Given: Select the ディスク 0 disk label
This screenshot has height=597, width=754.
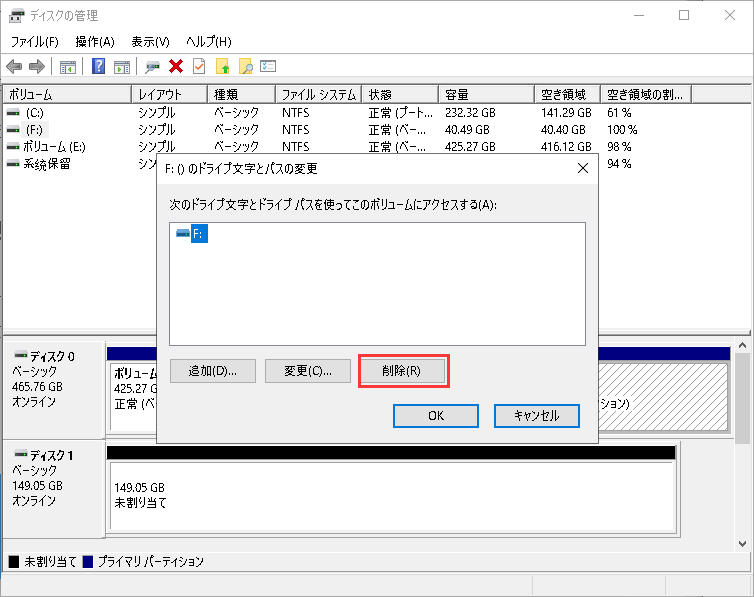Looking at the screenshot, I should point(52,357).
